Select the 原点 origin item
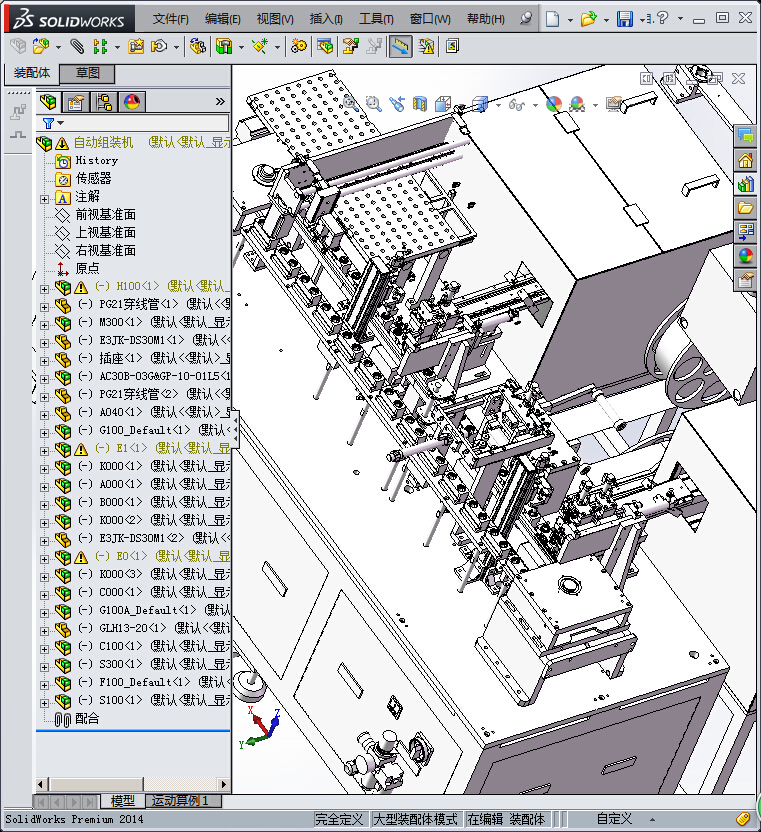The width and height of the screenshot is (761, 832). coord(88,268)
